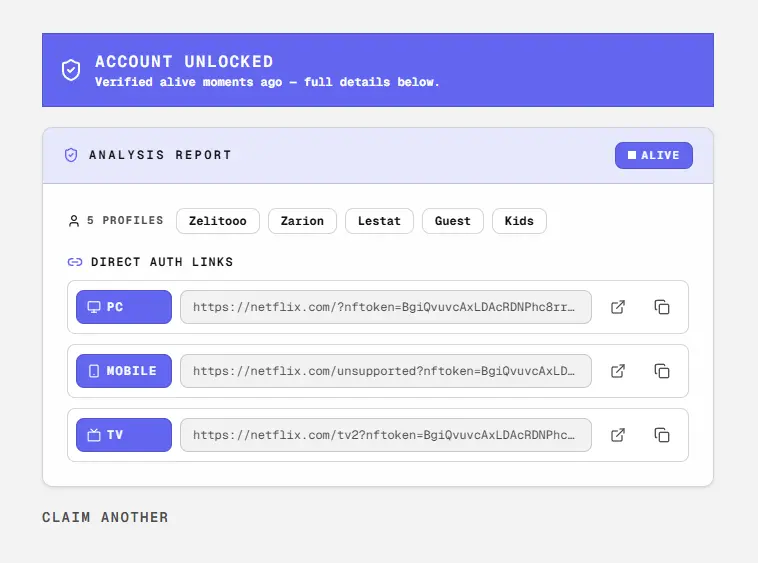Viewport: 758px width, 563px height.
Task: Open the PC auth link externally
Action: pos(618,307)
